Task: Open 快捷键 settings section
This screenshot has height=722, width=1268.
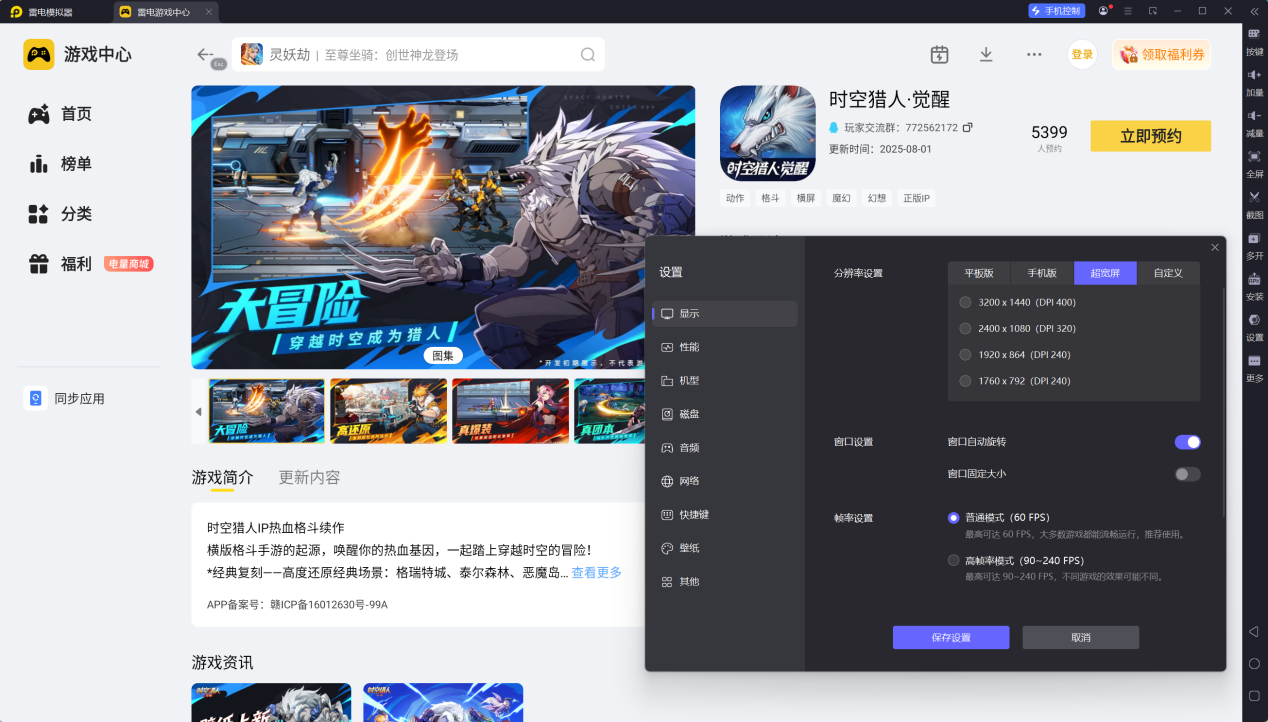Action: pos(725,515)
